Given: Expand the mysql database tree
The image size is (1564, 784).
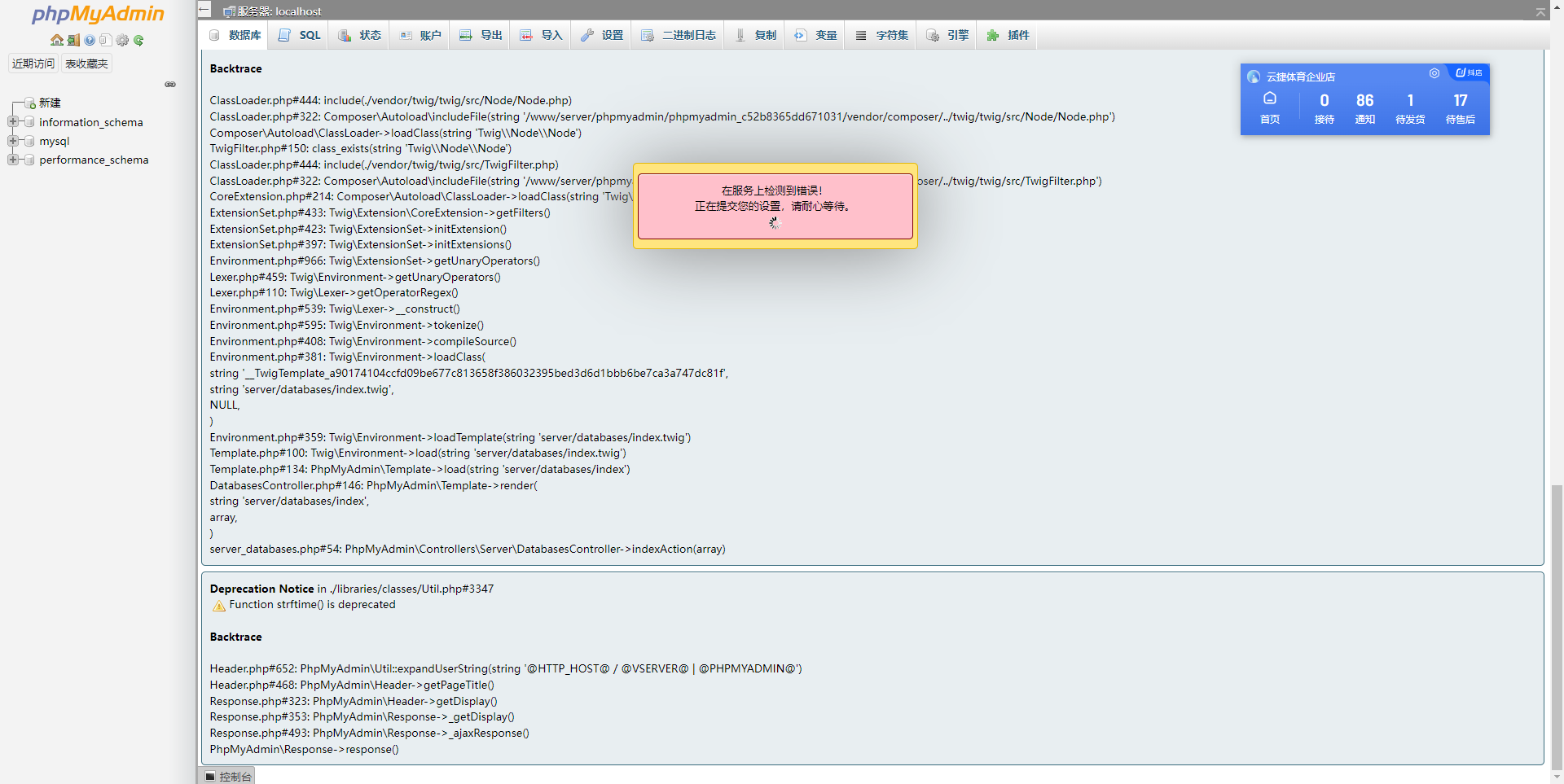Looking at the screenshot, I should coord(13,141).
